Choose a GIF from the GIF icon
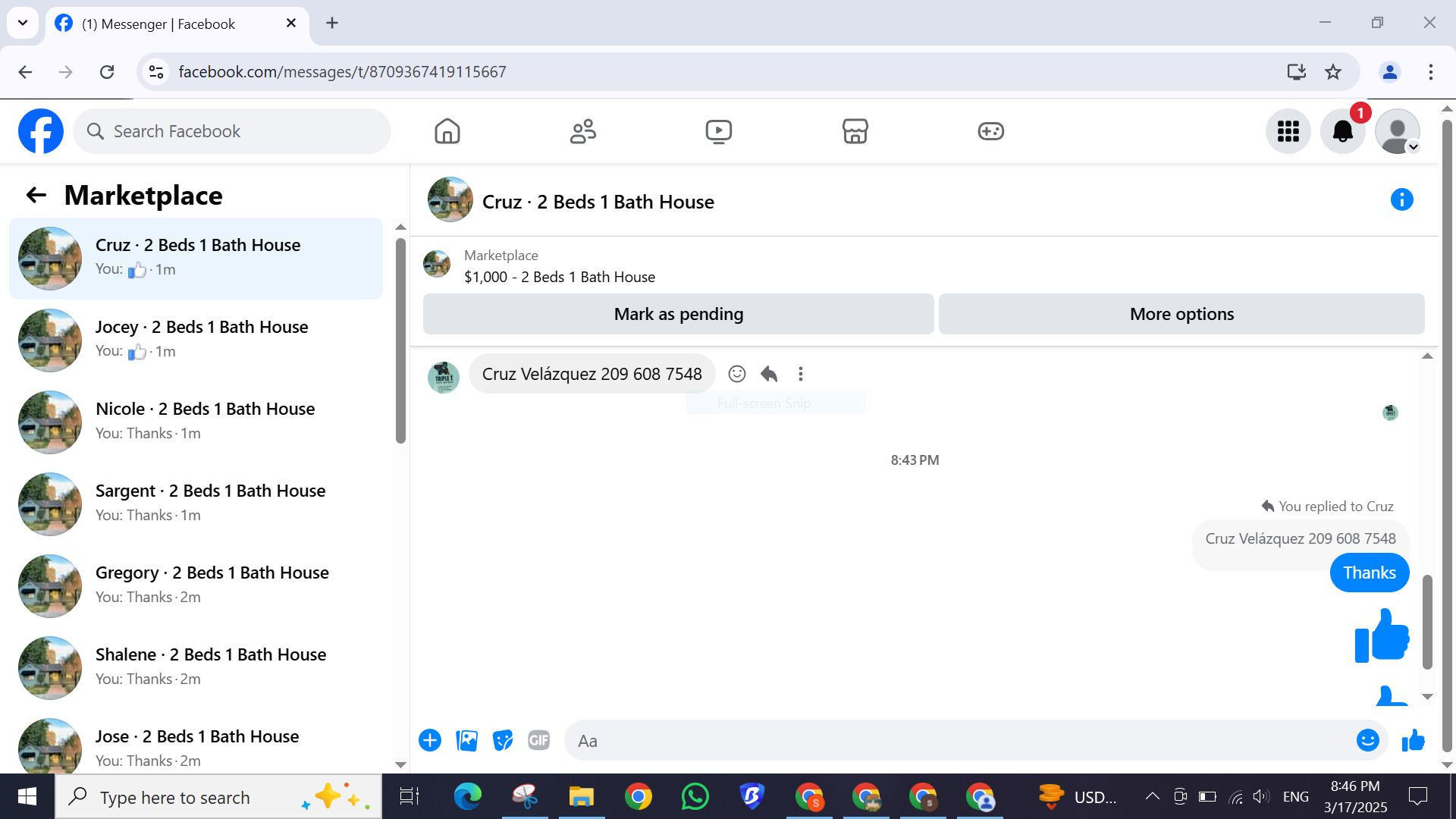 539,740
